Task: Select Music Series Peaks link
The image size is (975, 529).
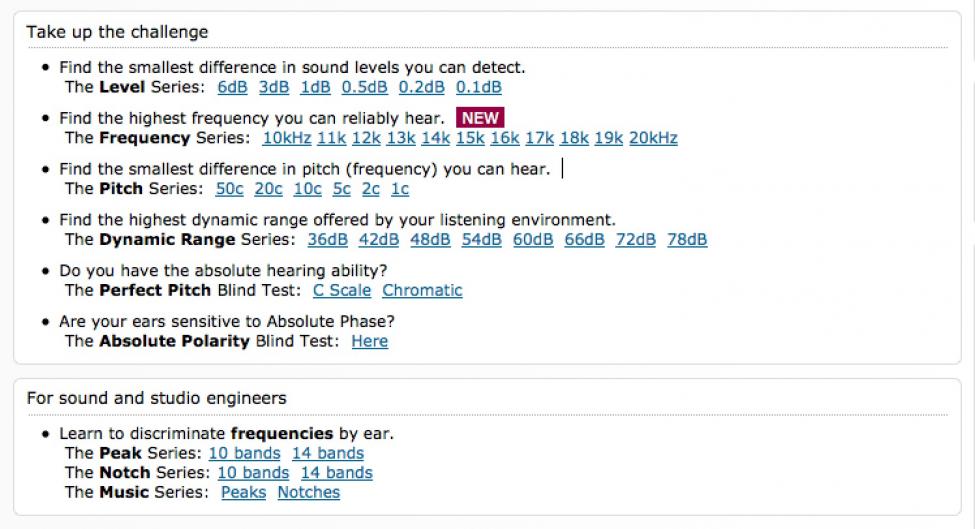Action: [244, 492]
